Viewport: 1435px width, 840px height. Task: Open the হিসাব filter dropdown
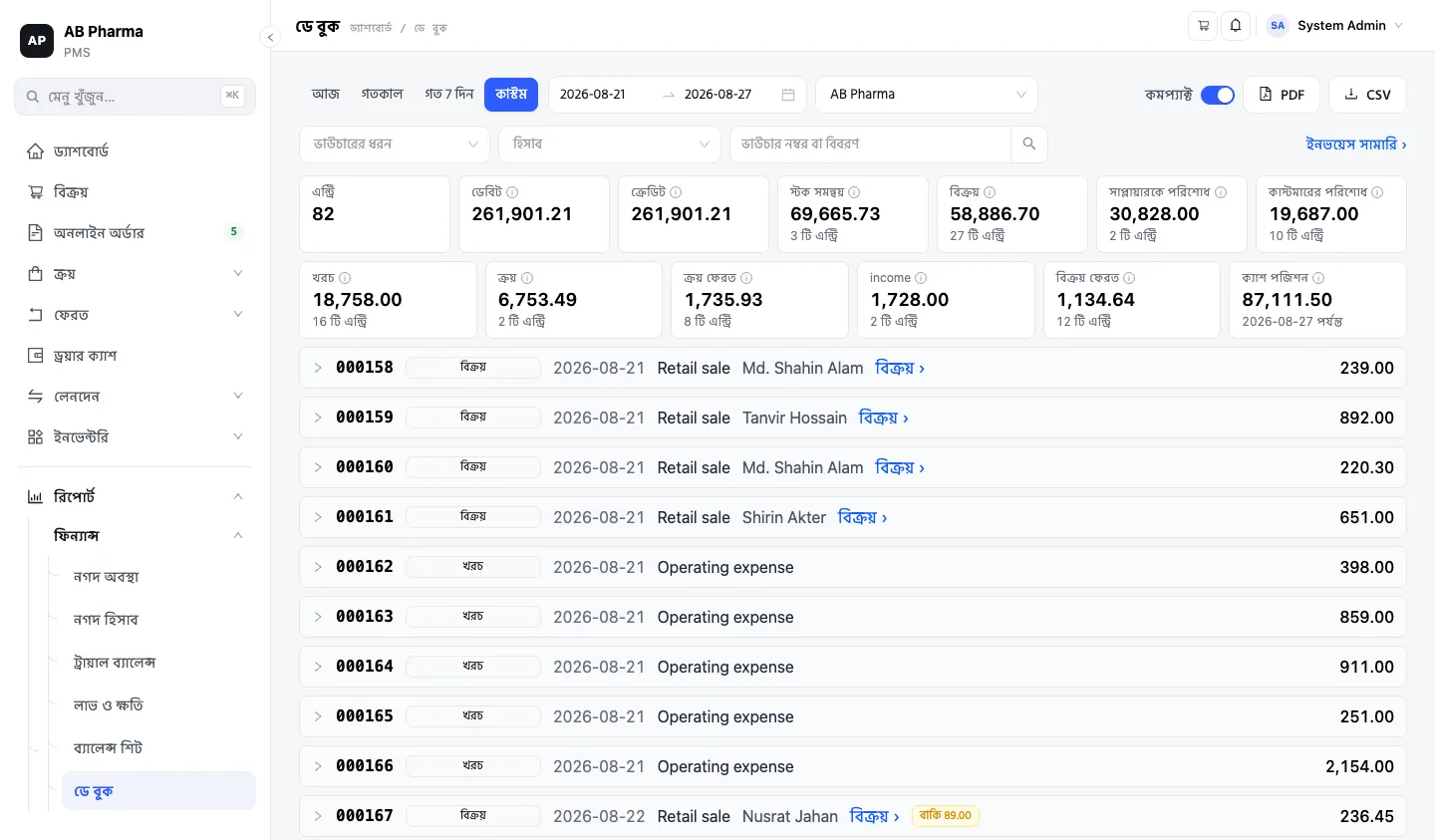coord(610,144)
